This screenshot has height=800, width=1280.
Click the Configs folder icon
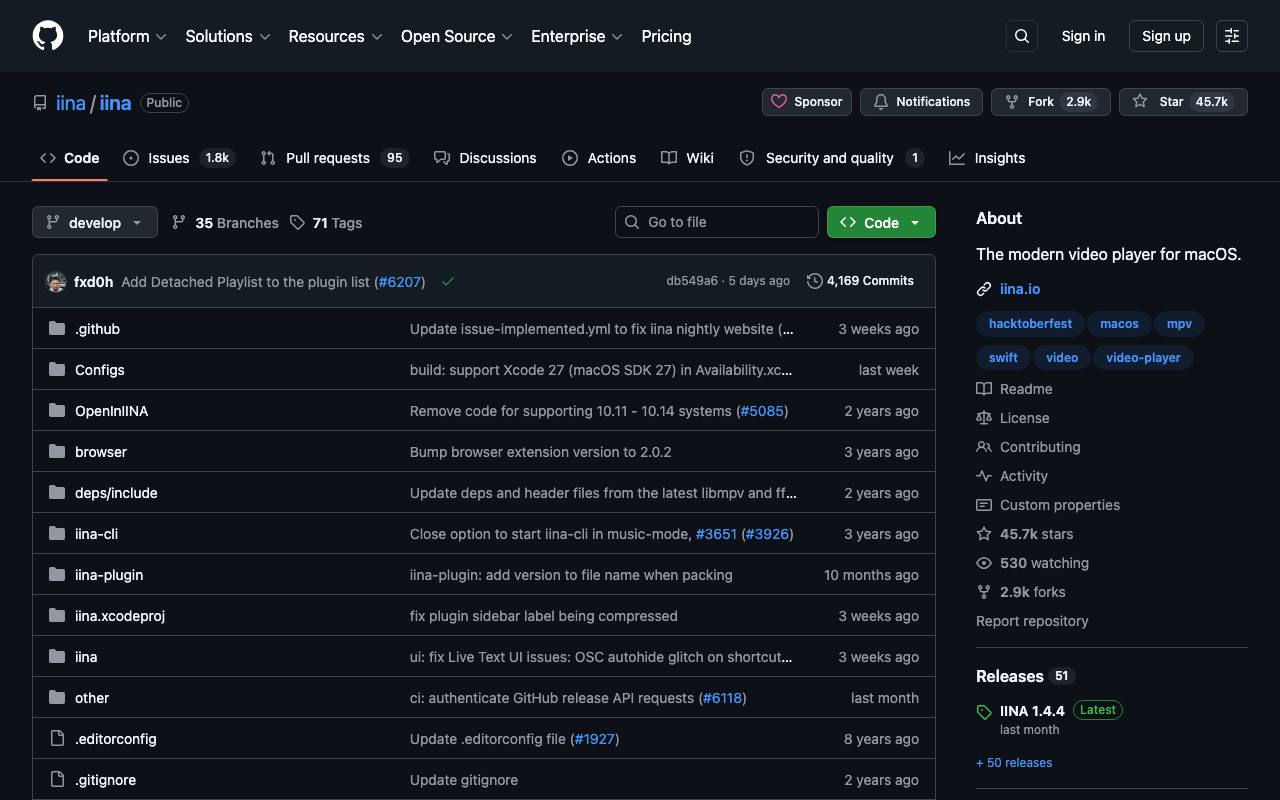pos(57,370)
